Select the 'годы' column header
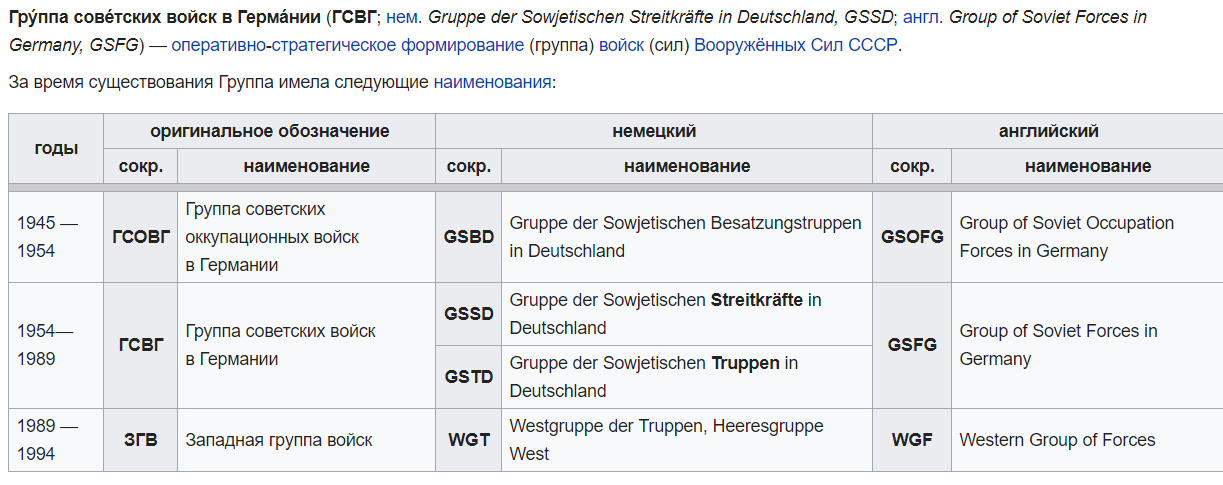Screen dimensions: 1223x485 (x=56, y=148)
